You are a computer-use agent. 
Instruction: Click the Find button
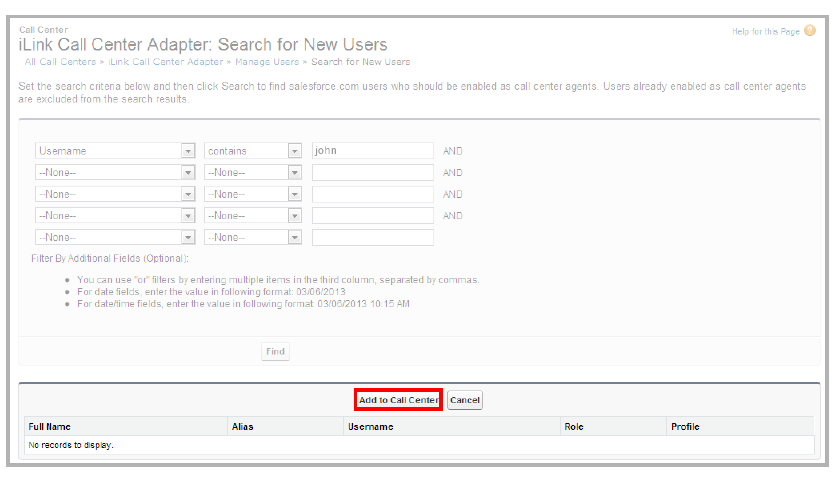pyautogui.click(x=275, y=352)
